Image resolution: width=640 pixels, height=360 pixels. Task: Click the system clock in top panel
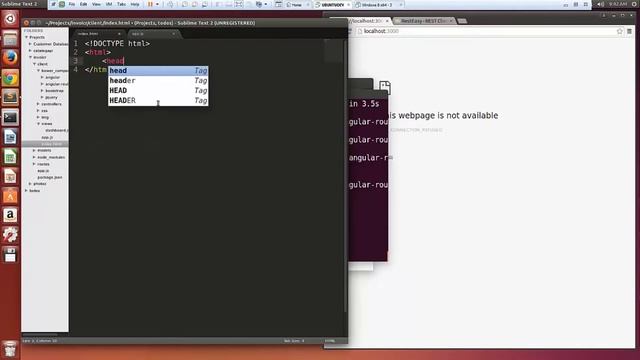pyautogui.click(x=618, y=4)
